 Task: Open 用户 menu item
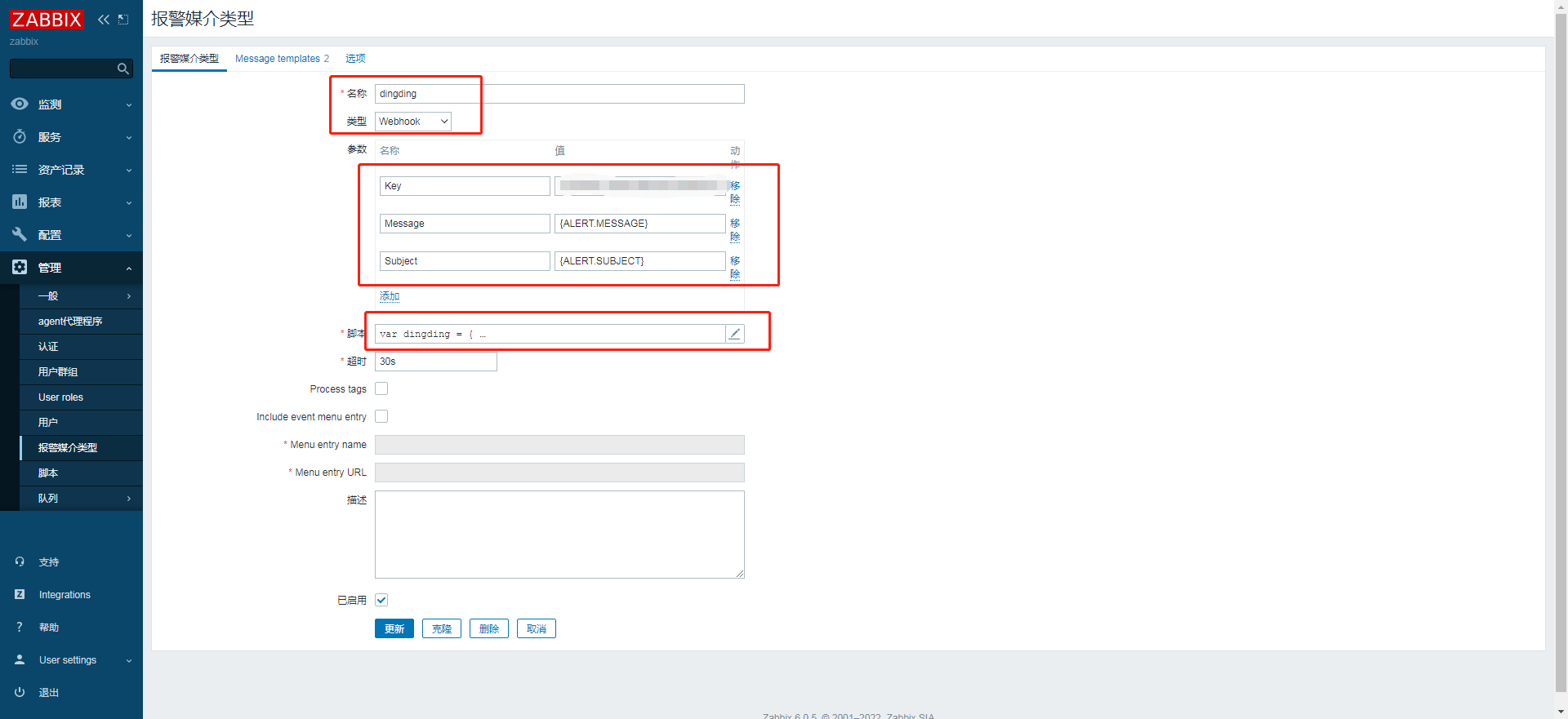click(81, 423)
